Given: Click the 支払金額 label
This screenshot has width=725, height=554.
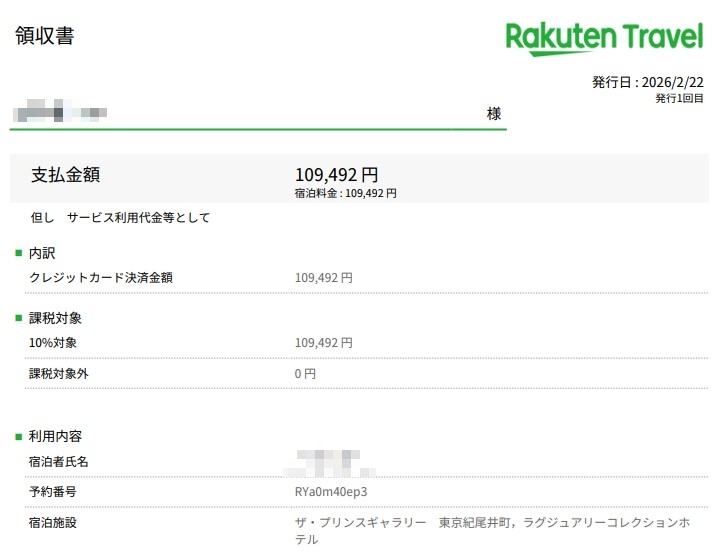Looking at the screenshot, I should (66, 174).
